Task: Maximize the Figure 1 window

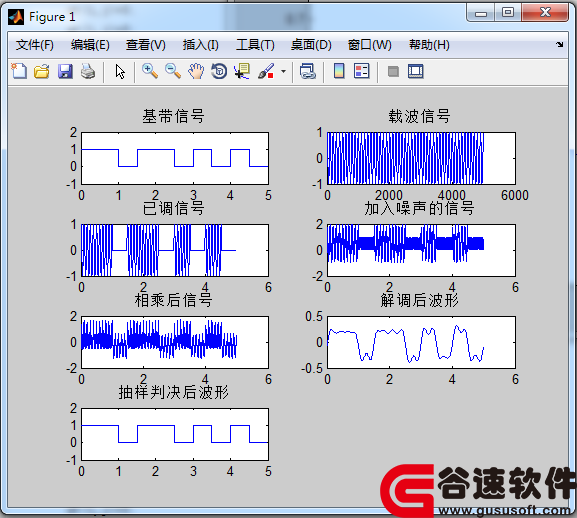Action: pos(508,13)
